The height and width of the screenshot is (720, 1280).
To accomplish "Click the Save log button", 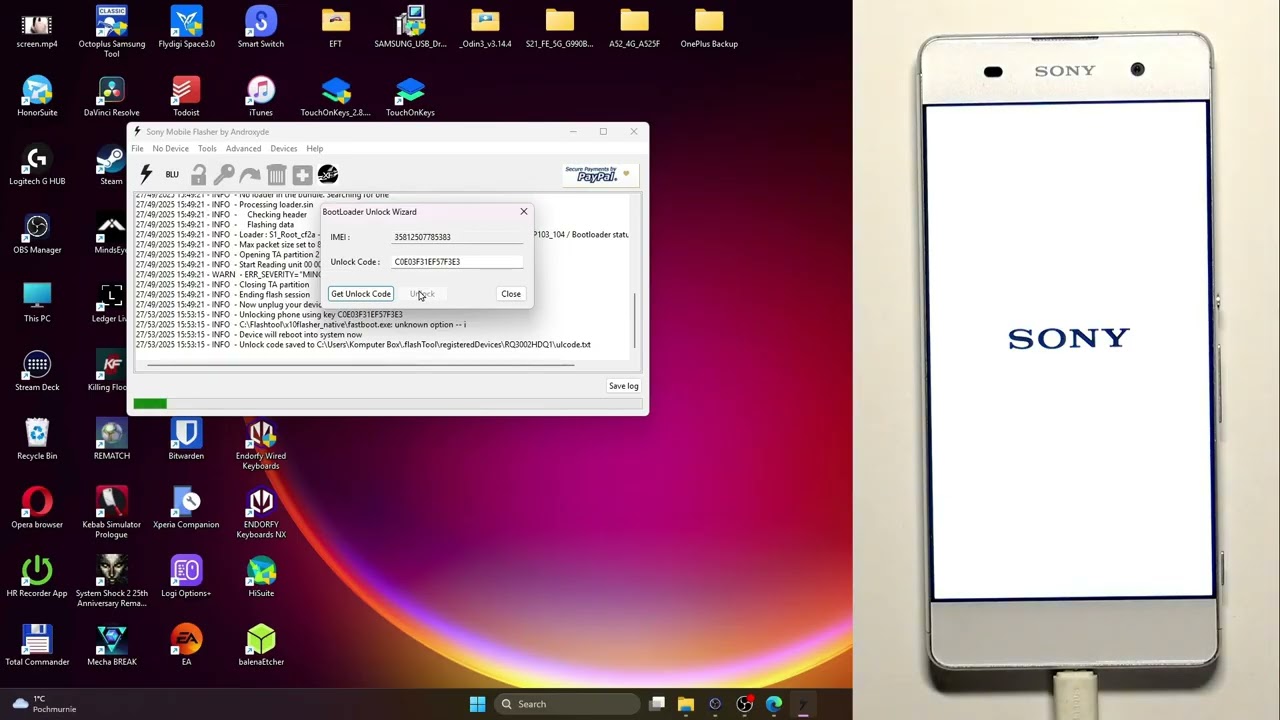I will tap(623, 386).
